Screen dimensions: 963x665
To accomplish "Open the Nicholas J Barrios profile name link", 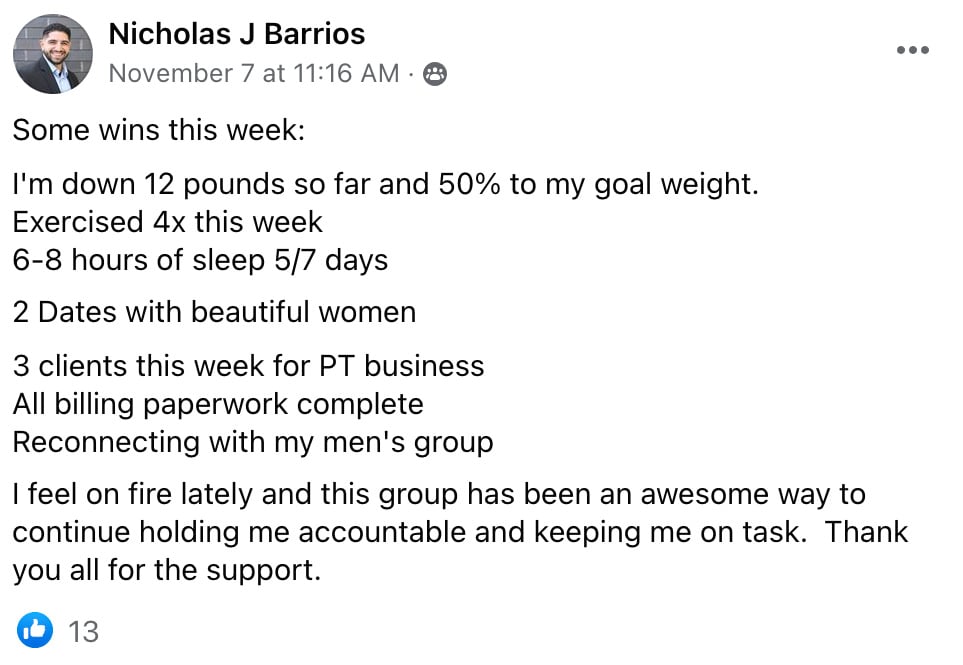I will pos(236,34).
